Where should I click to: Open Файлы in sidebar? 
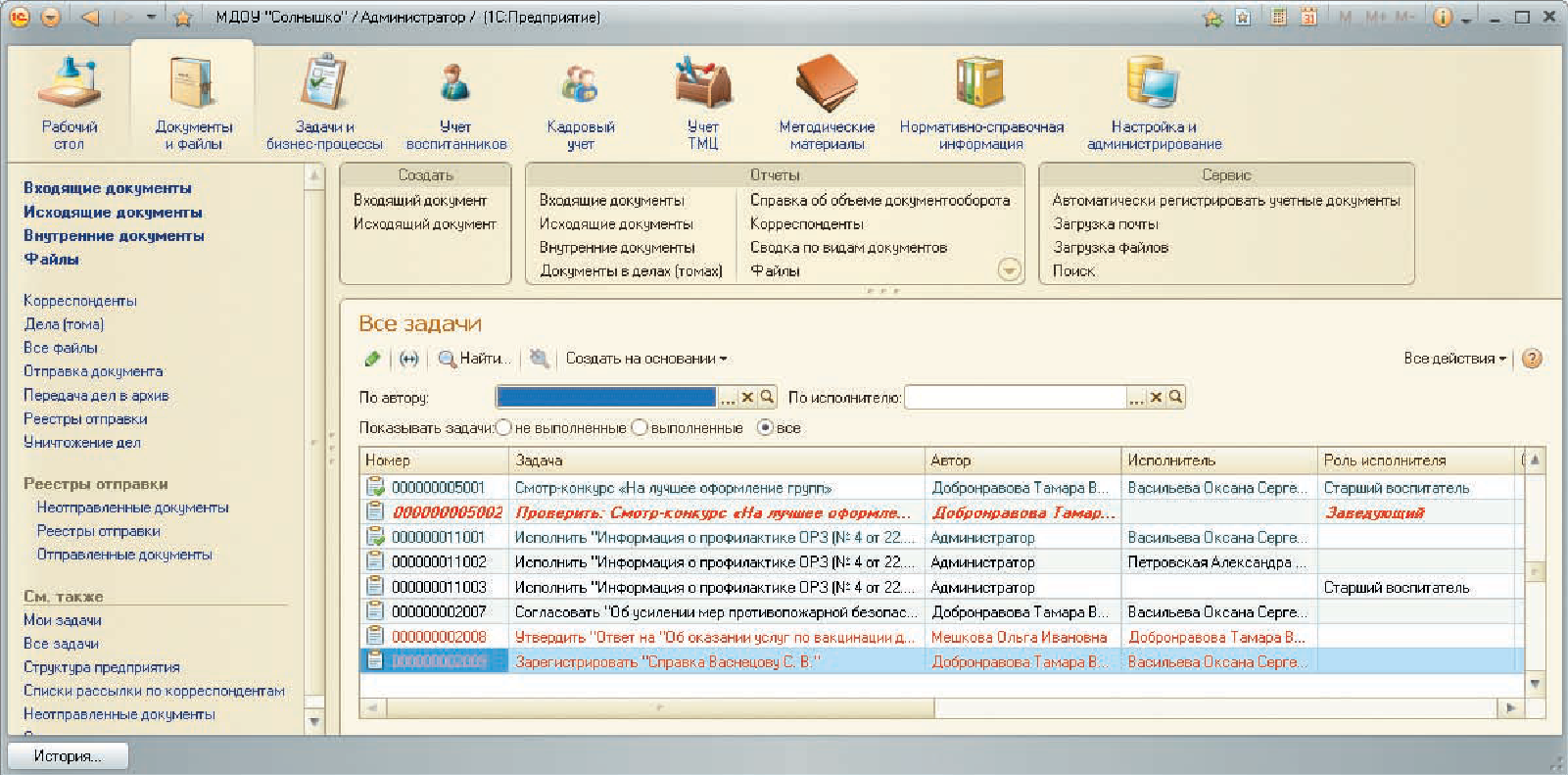(x=51, y=259)
